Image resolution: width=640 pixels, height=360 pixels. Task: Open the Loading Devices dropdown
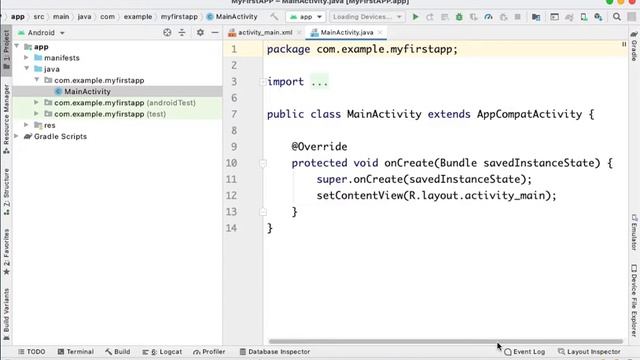pyautogui.click(x=367, y=17)
